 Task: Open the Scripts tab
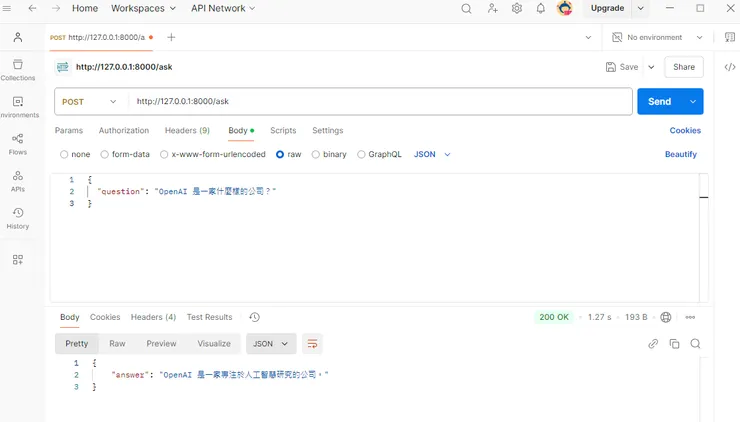pyautogui.click(x=283, y=130)
